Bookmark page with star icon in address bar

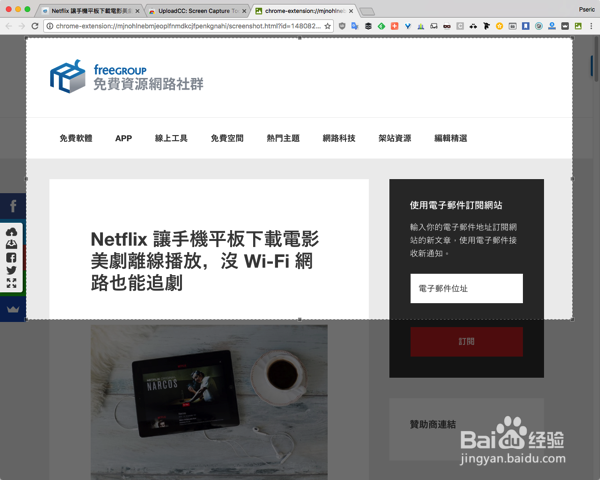pos(328,26)
